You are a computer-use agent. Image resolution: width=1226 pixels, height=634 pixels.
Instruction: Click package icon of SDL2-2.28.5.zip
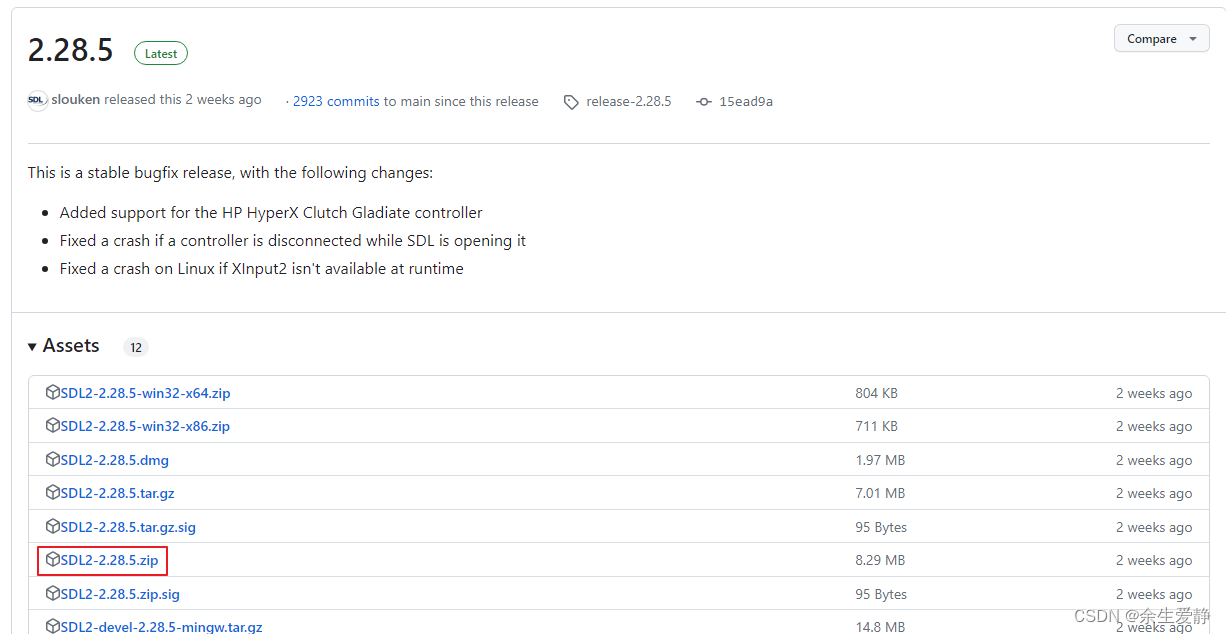(53, 560)
